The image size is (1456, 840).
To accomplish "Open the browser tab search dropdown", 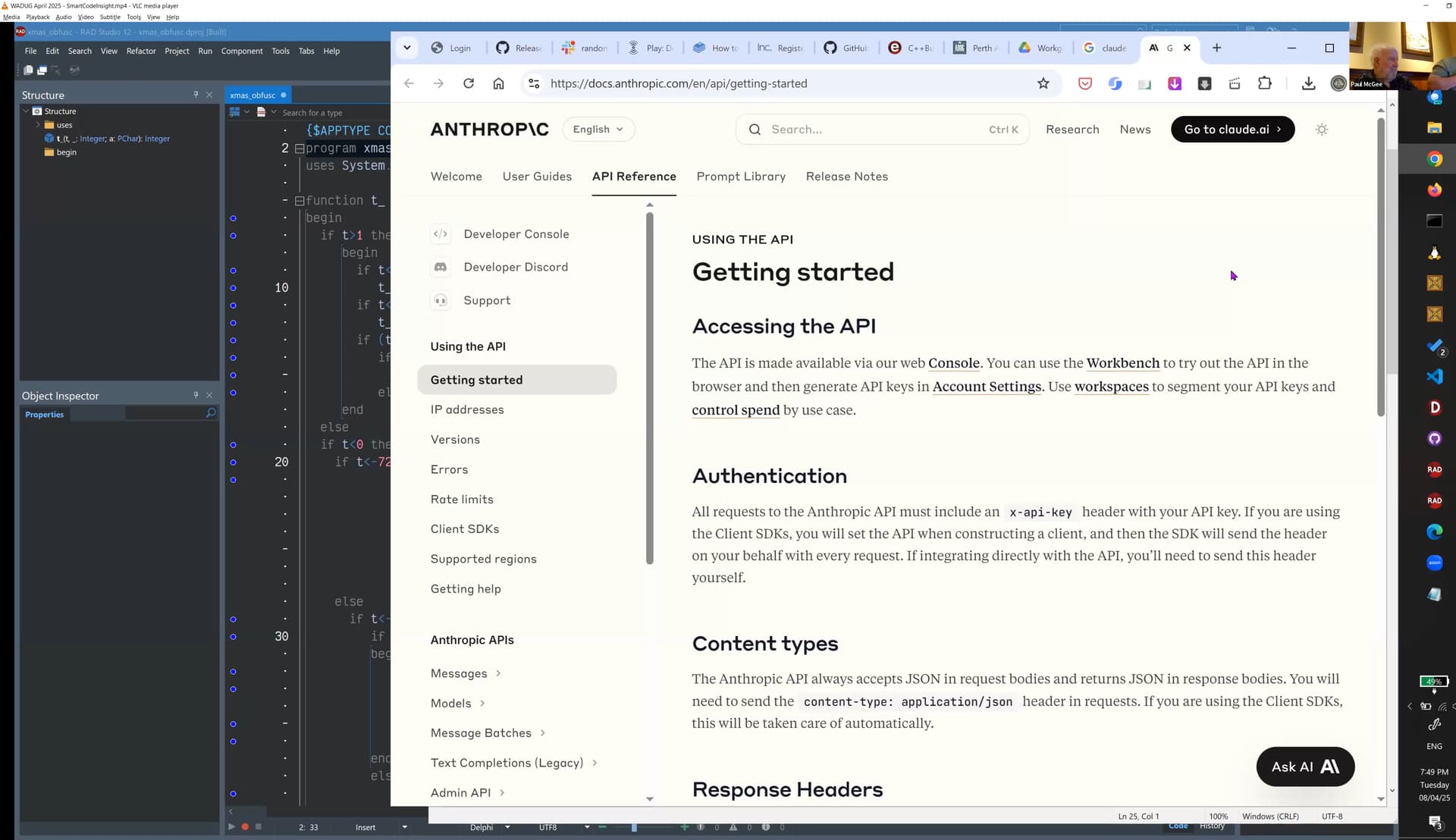I will tap(407, 48).
